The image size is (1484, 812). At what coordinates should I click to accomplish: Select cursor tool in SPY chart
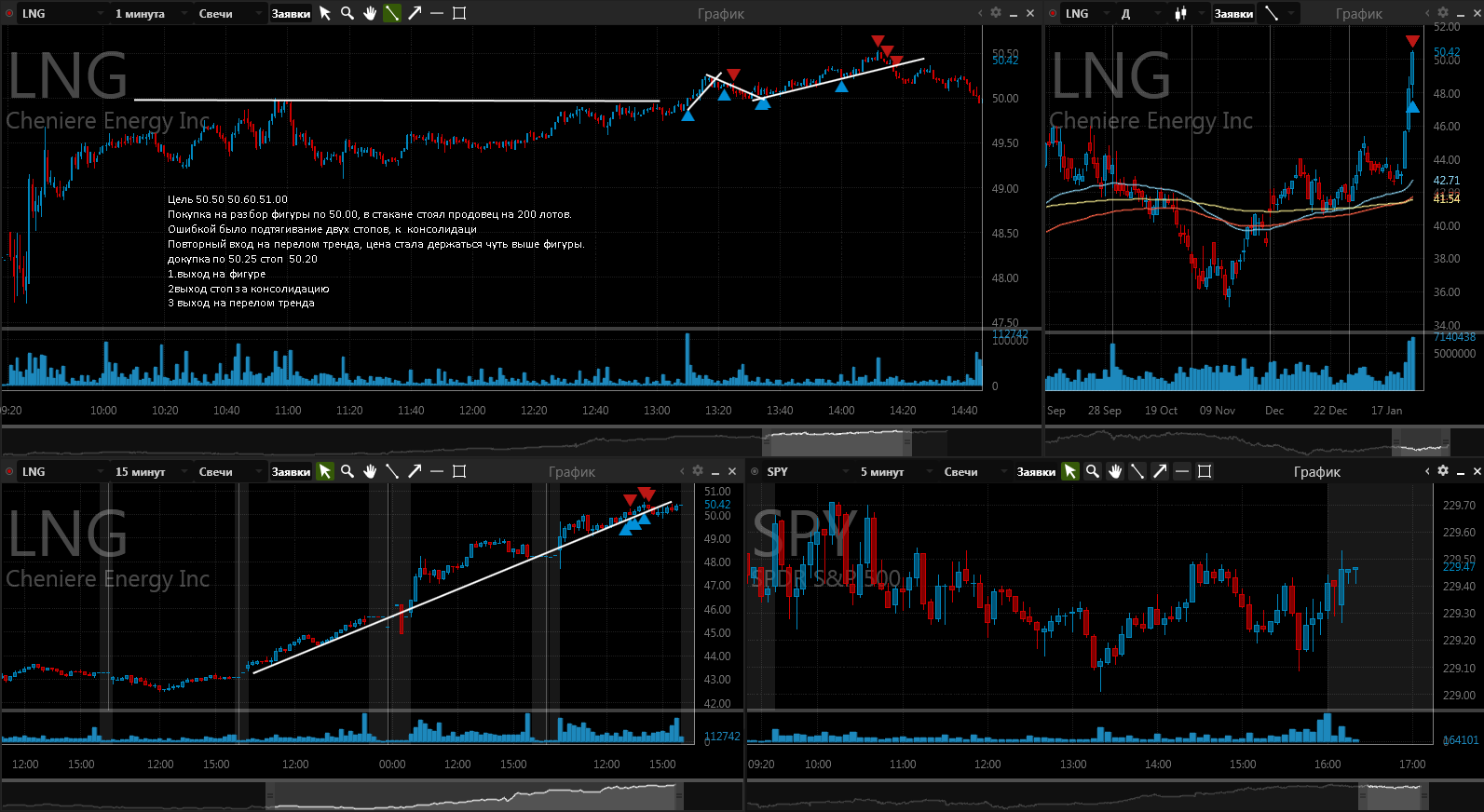[1070, 471]
